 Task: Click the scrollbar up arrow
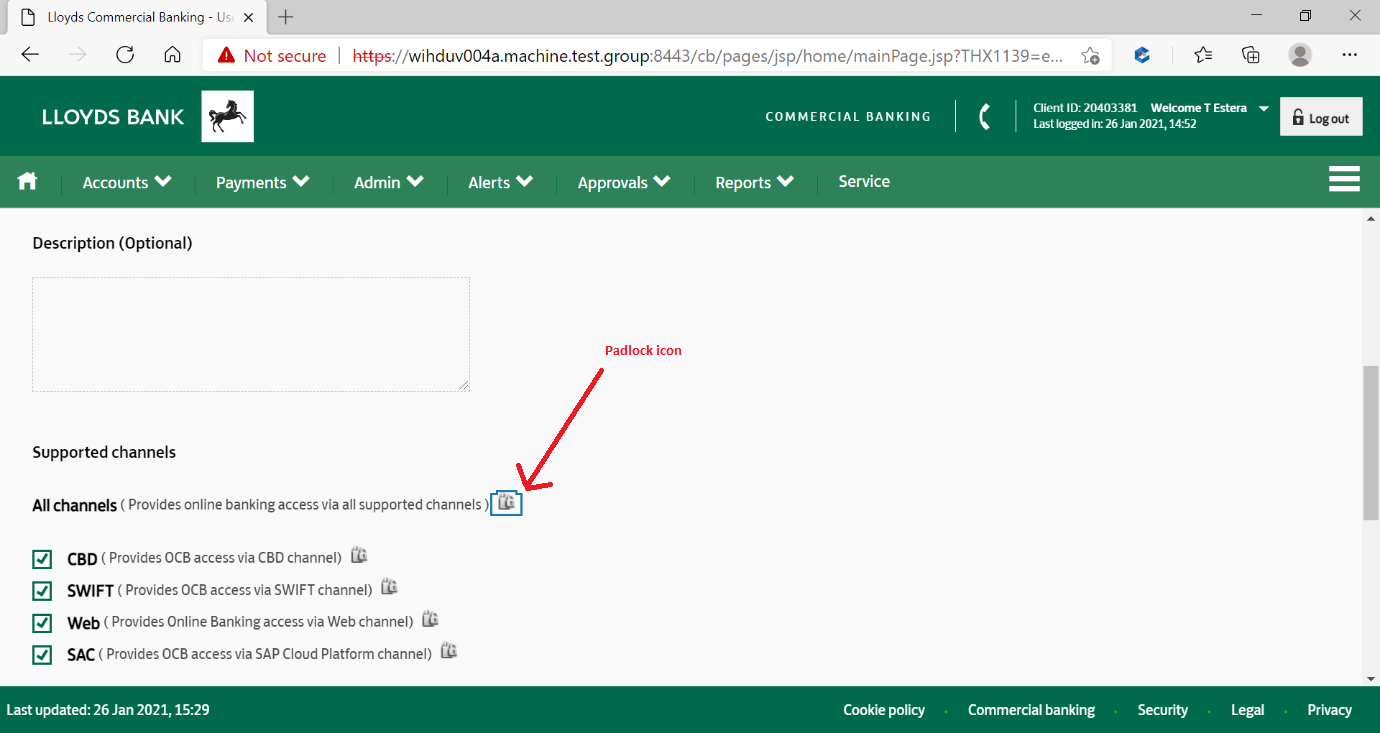pyautogui.click(x=1370, y=217)
